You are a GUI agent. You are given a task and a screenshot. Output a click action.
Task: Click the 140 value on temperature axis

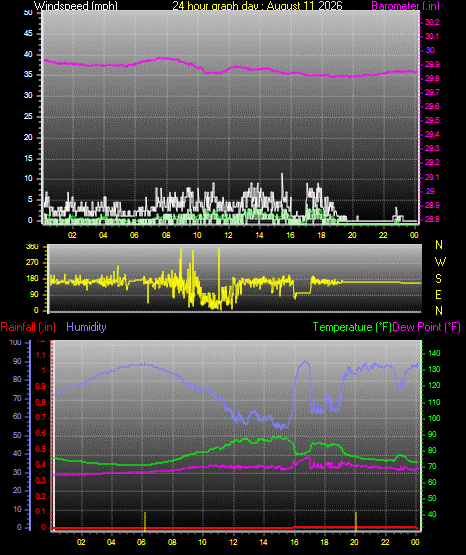click(x=434, y=353)
